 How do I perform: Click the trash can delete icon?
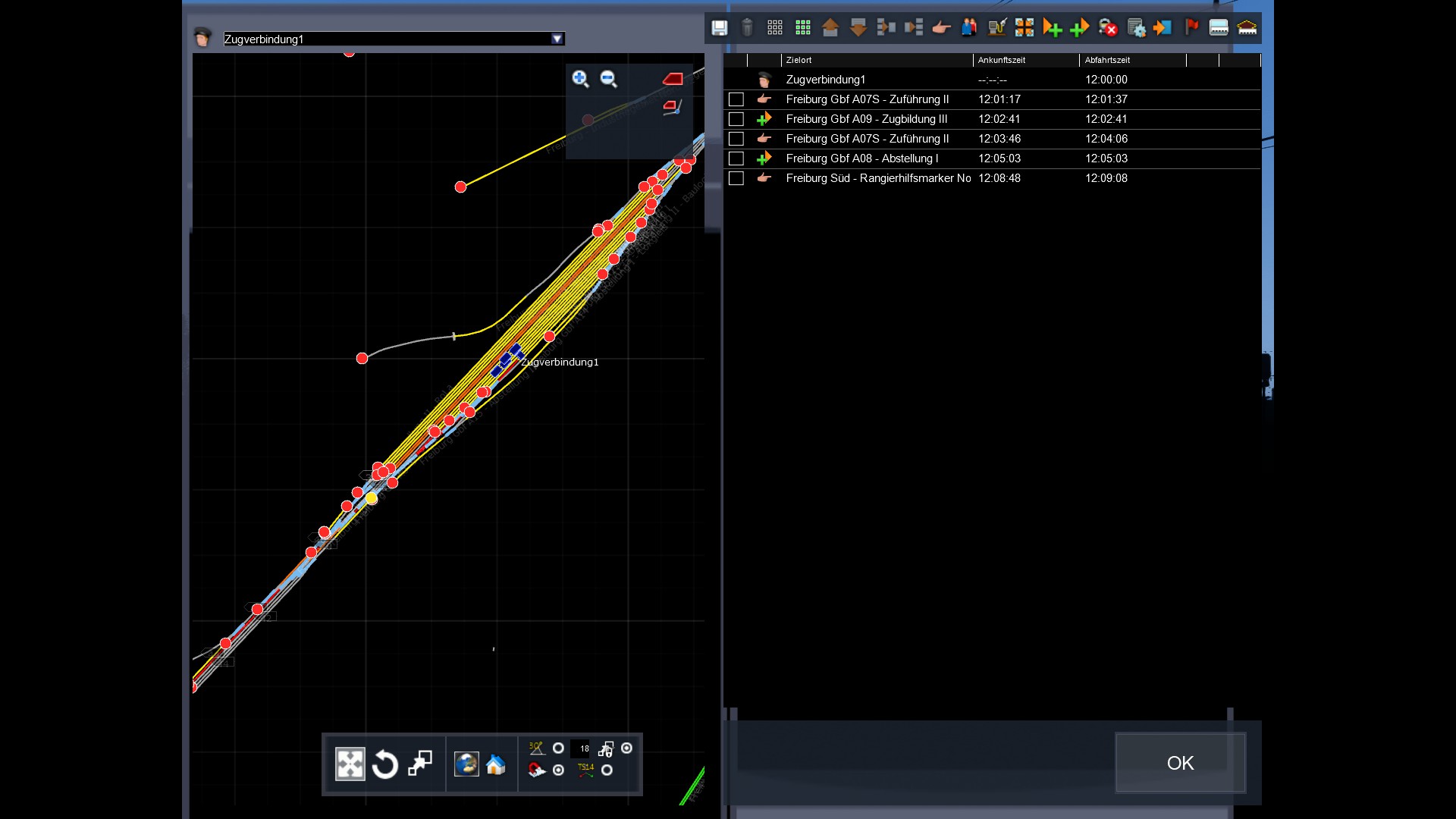(747, 28)
